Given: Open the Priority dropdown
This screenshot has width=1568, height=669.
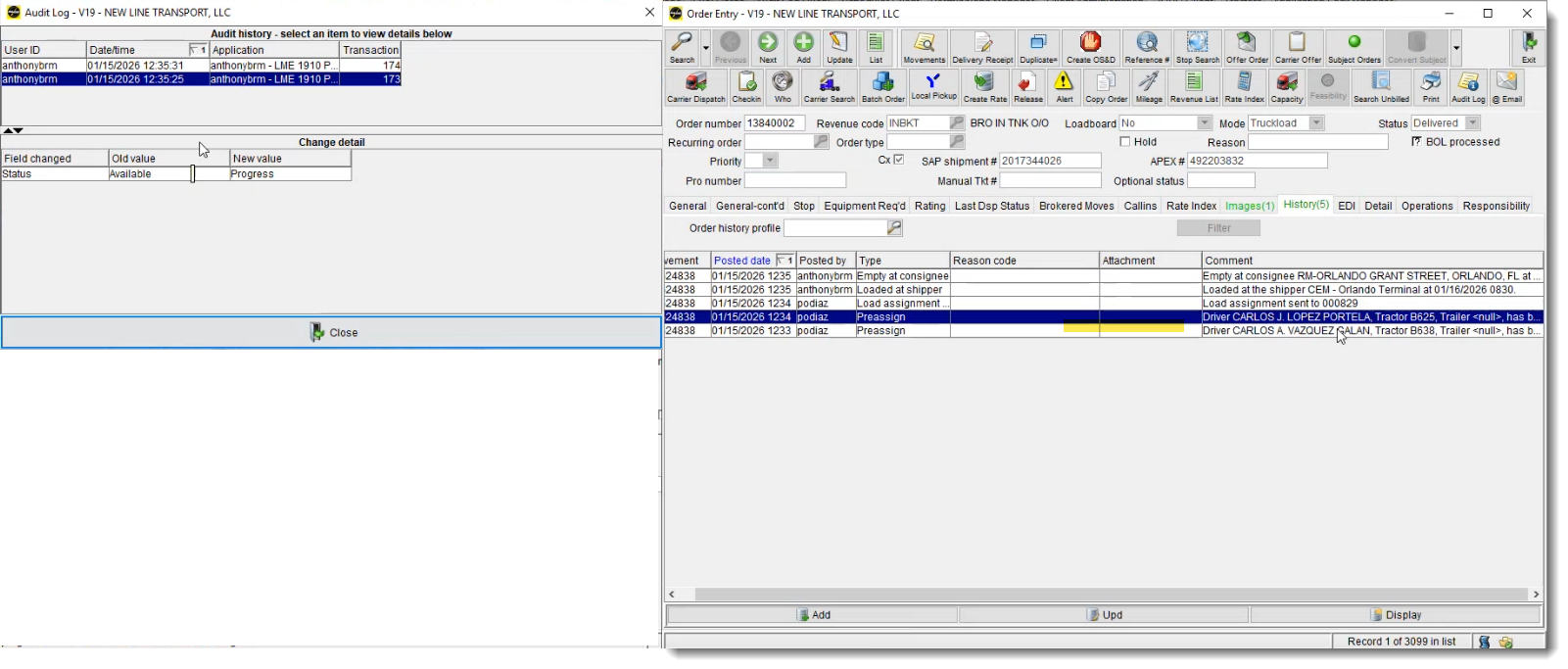Looking at the screenshot, I should coord(771,161).
